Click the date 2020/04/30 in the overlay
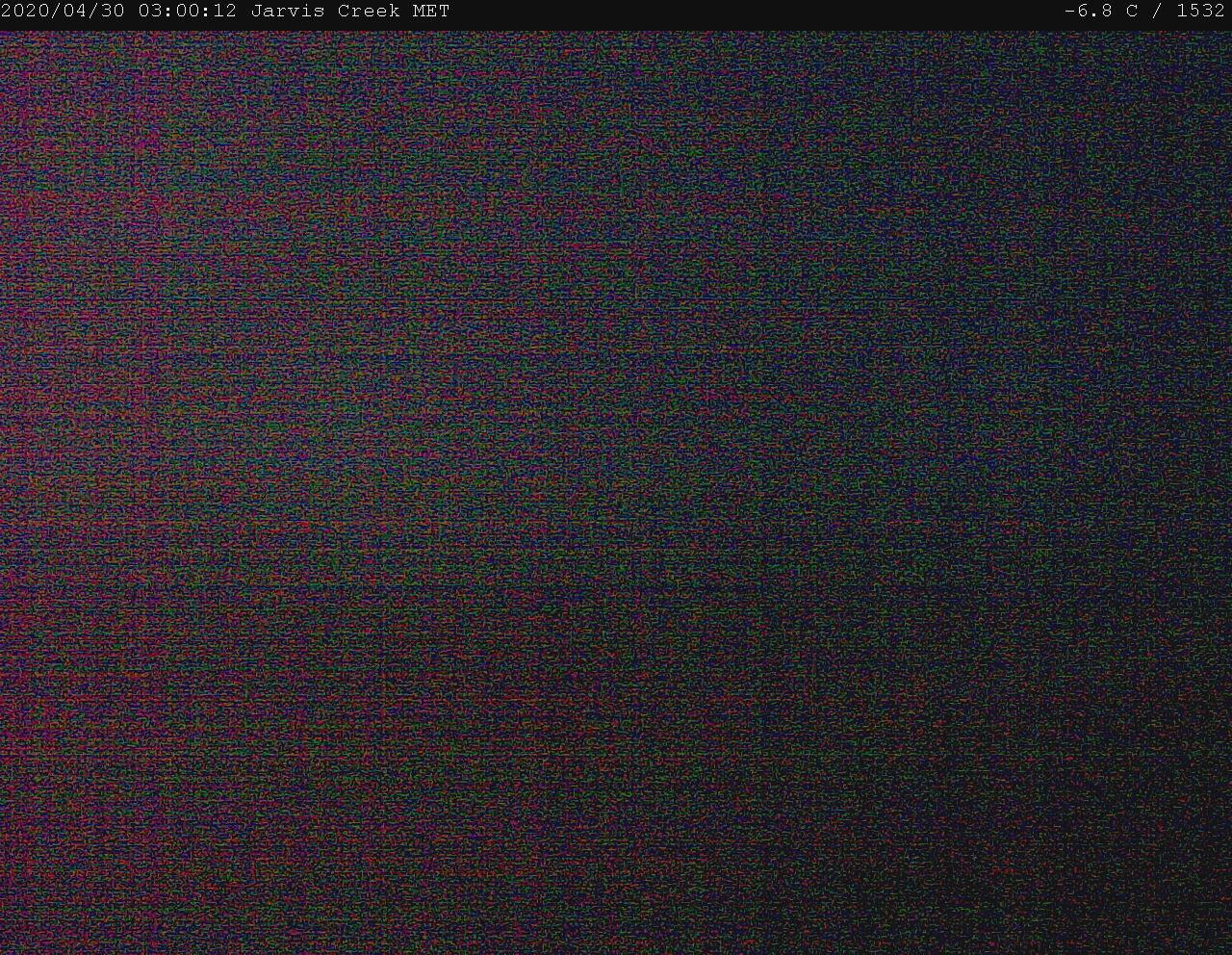Viewport: 1232px width, 955px height. [63, 12]
